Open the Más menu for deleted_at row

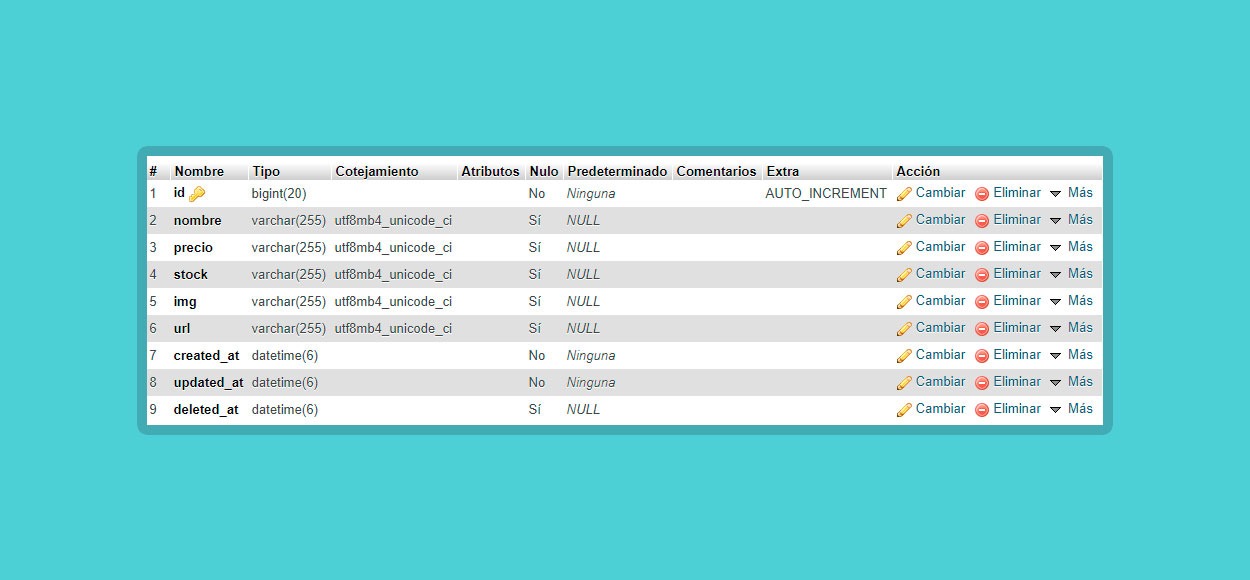click(1071, 409)
